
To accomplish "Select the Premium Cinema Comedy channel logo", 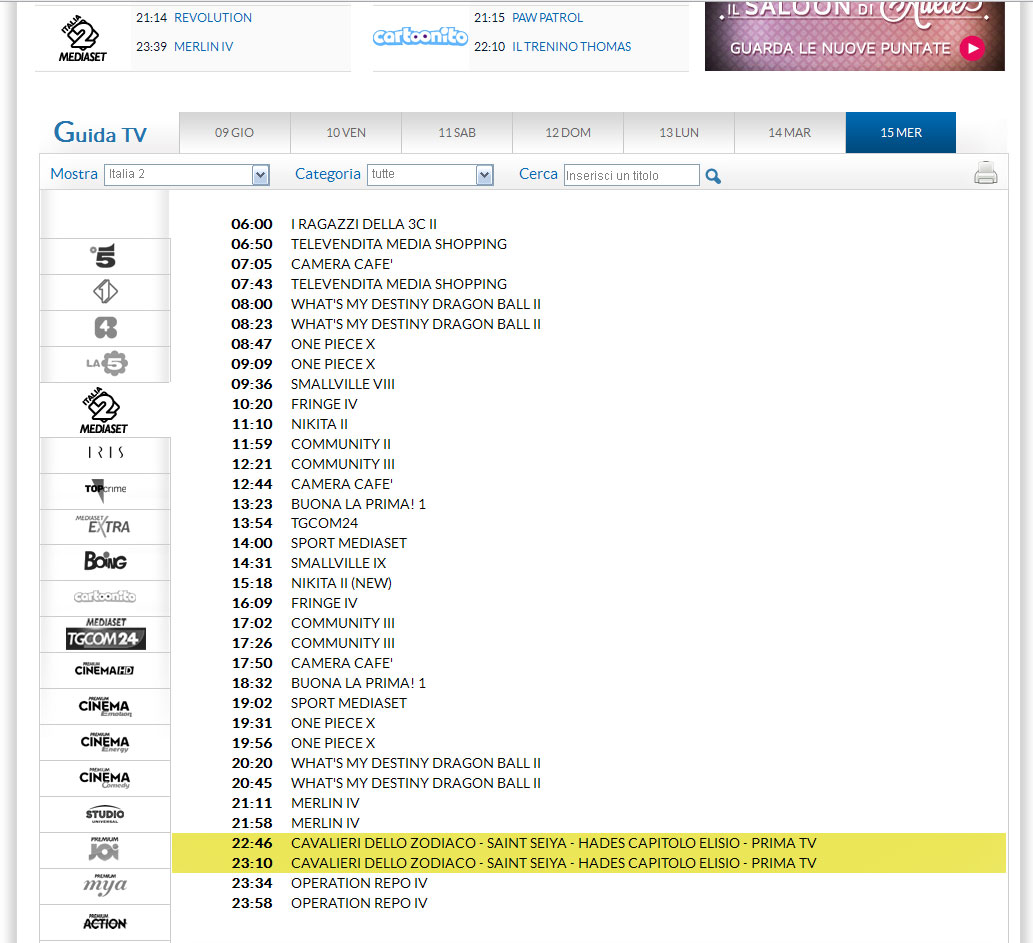I will click(x=105, y=778).
